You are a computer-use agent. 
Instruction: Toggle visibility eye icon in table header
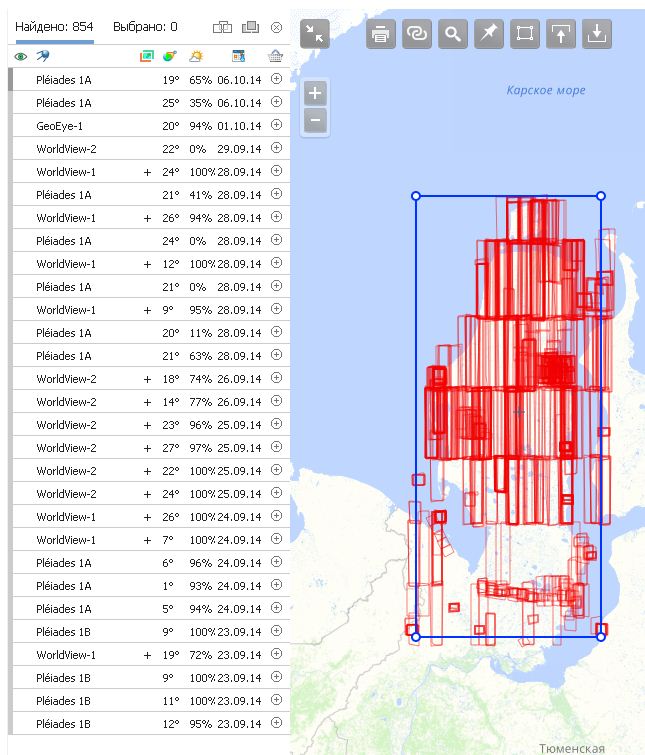tap(21, 57)
